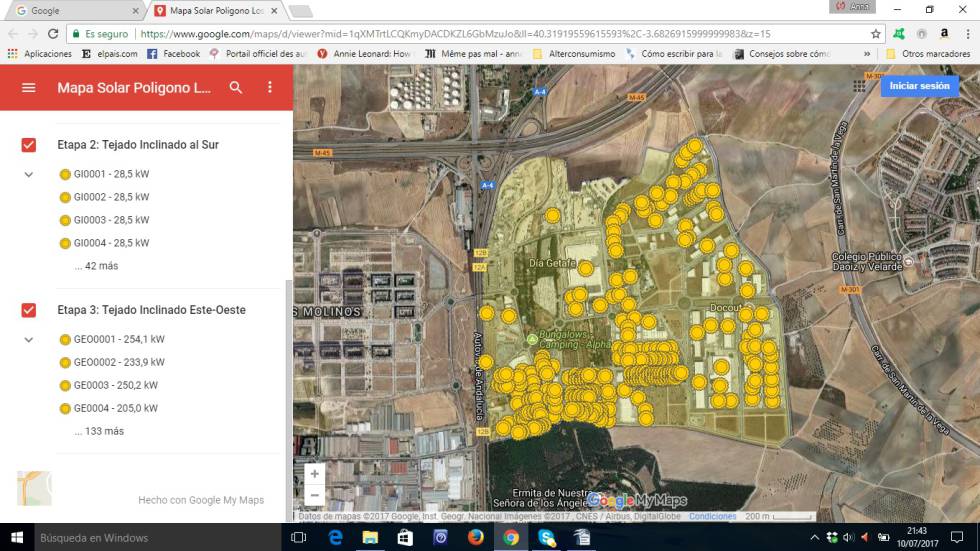Show 42 más items in Etapa 2

pos(96,266)
